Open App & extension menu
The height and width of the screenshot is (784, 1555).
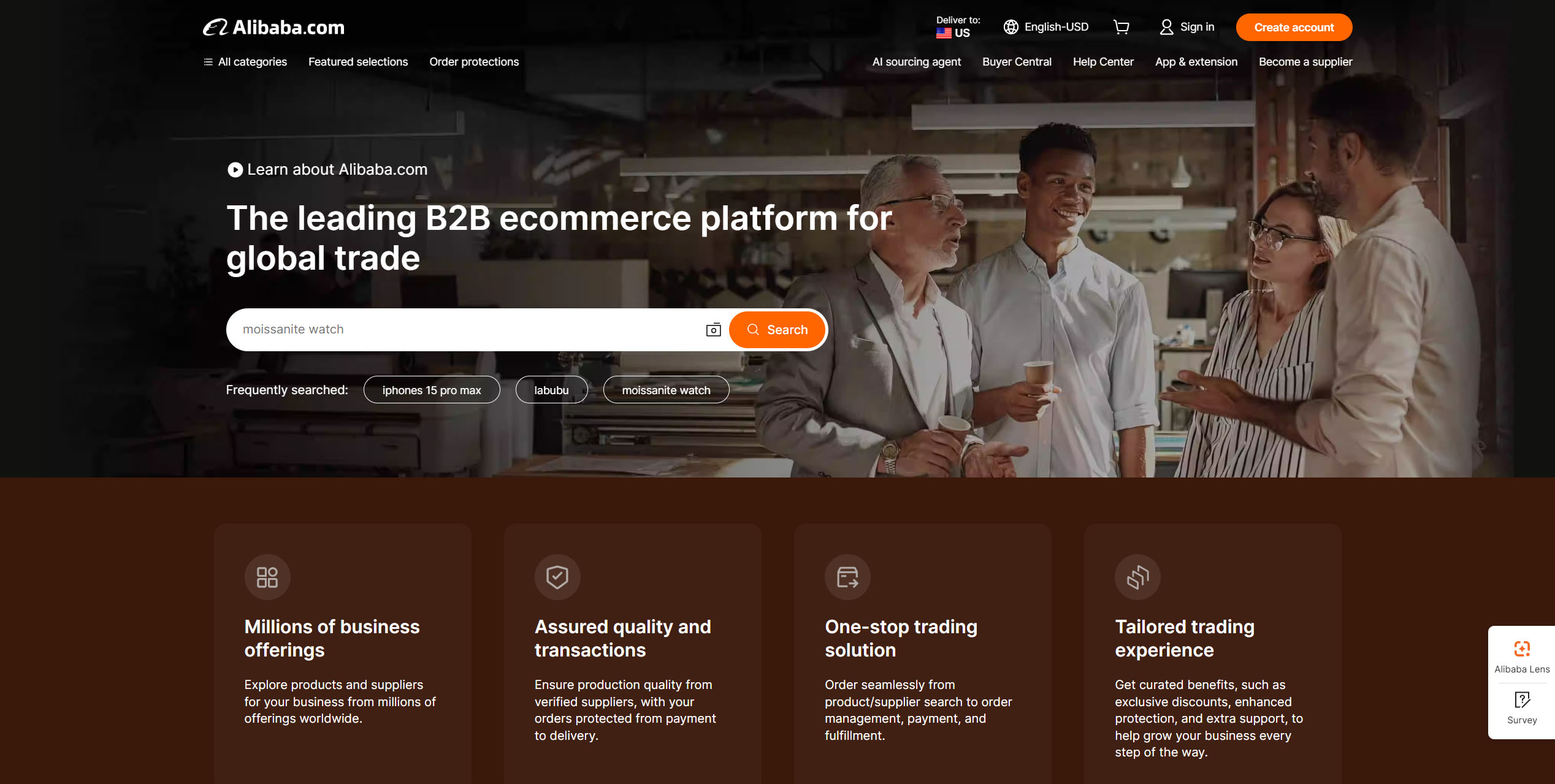(x=1196, y=62)
